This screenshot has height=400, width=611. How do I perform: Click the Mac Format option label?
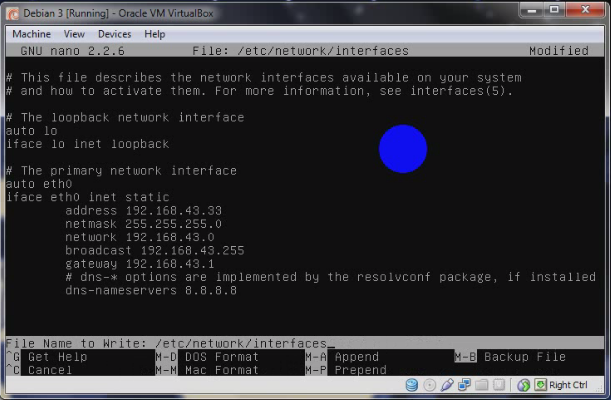(x=222, y=370)
